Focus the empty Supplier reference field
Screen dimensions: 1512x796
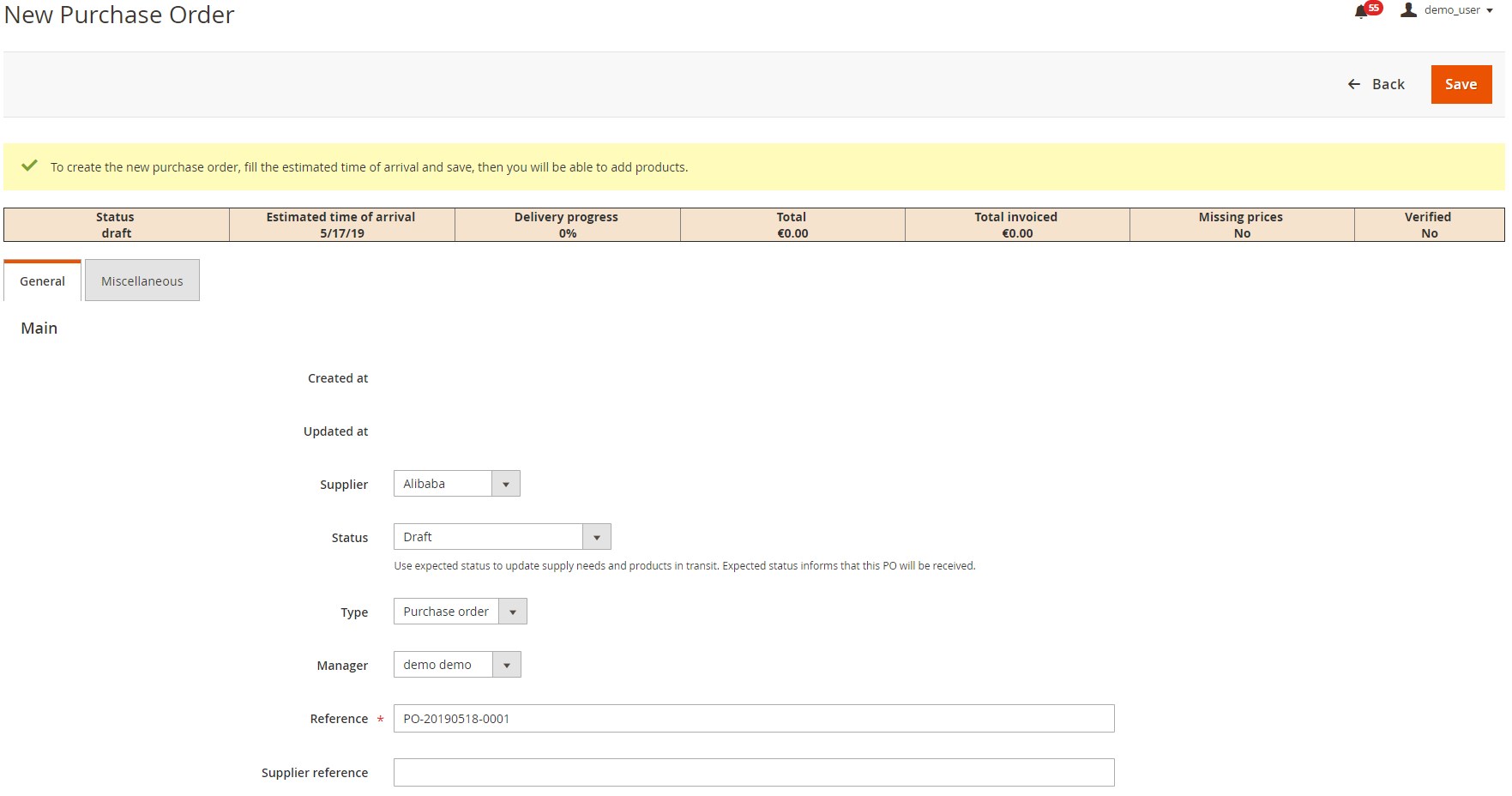point(753,773)
